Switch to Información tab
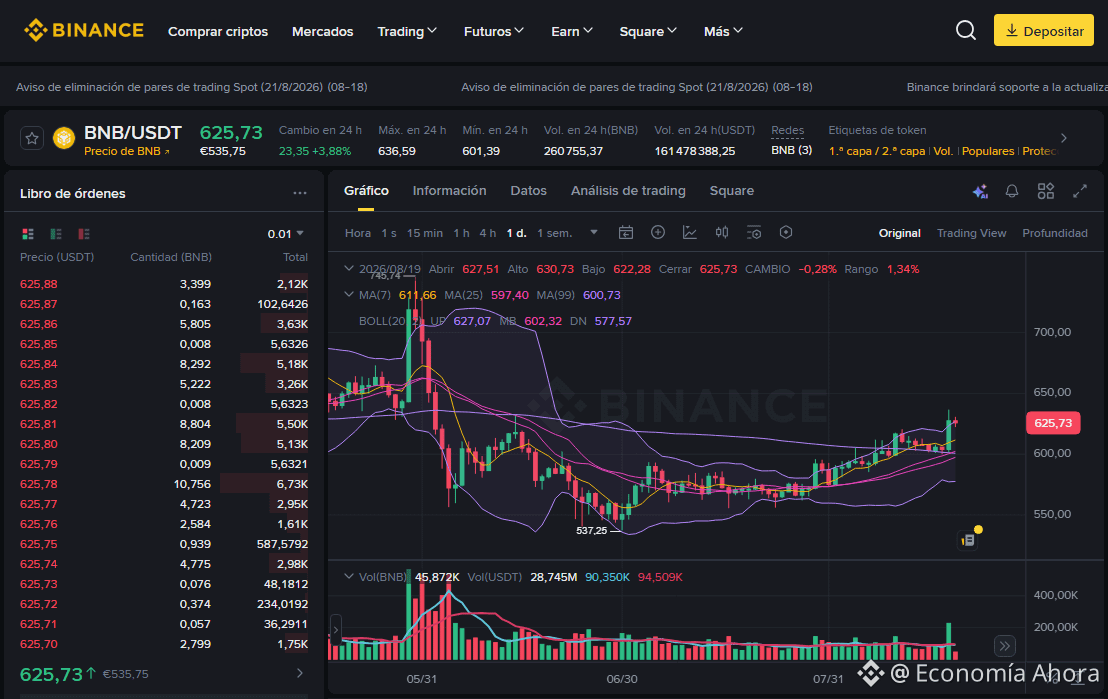This screenshot has height=699, width=1108. [x=449, y=191]
